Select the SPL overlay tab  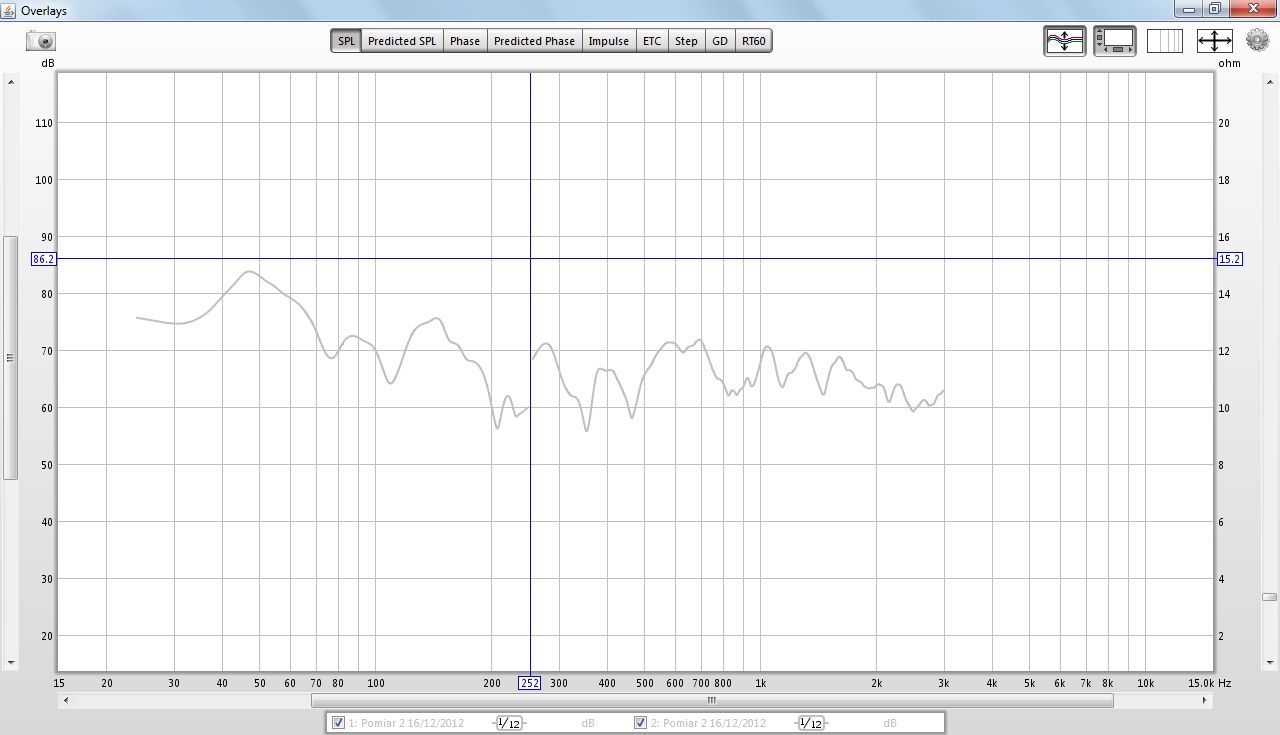(346, 41)
